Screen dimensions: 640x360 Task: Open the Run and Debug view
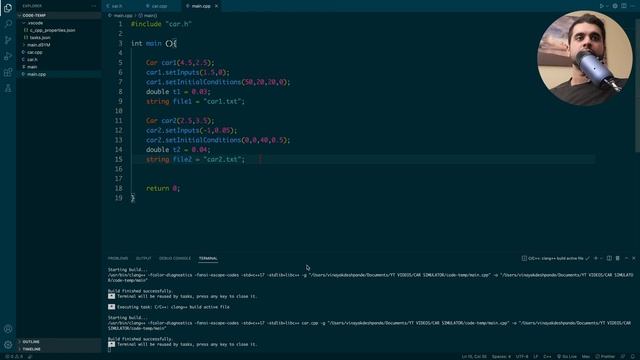coord(8,56)
